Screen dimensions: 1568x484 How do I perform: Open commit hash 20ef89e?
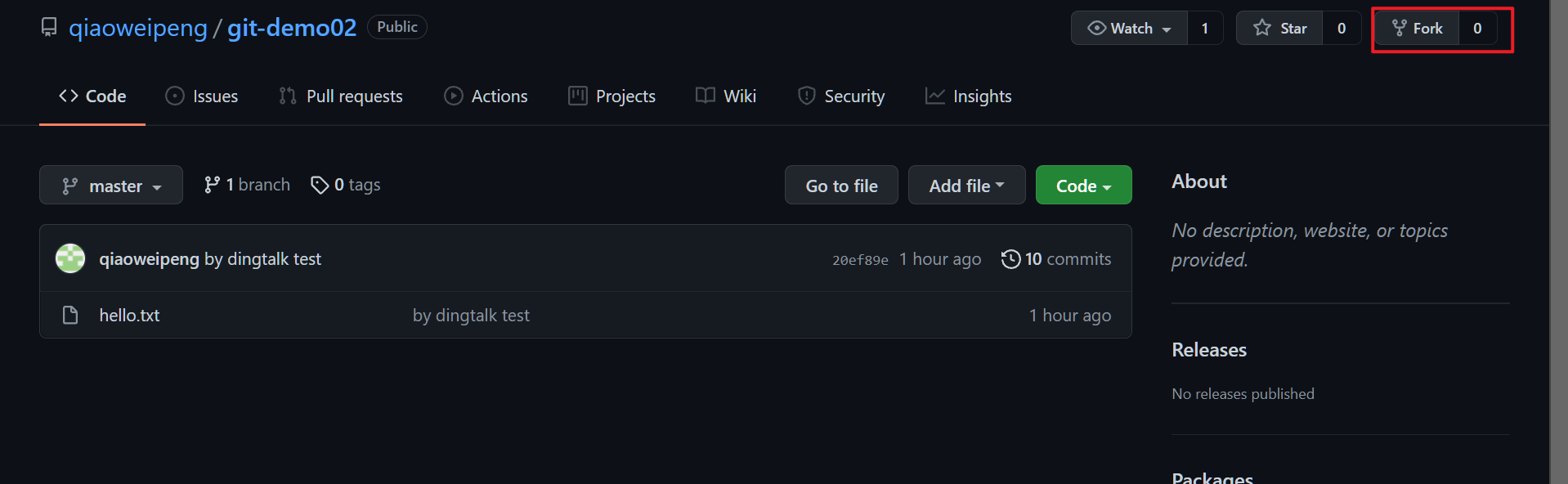click(860, 260)
